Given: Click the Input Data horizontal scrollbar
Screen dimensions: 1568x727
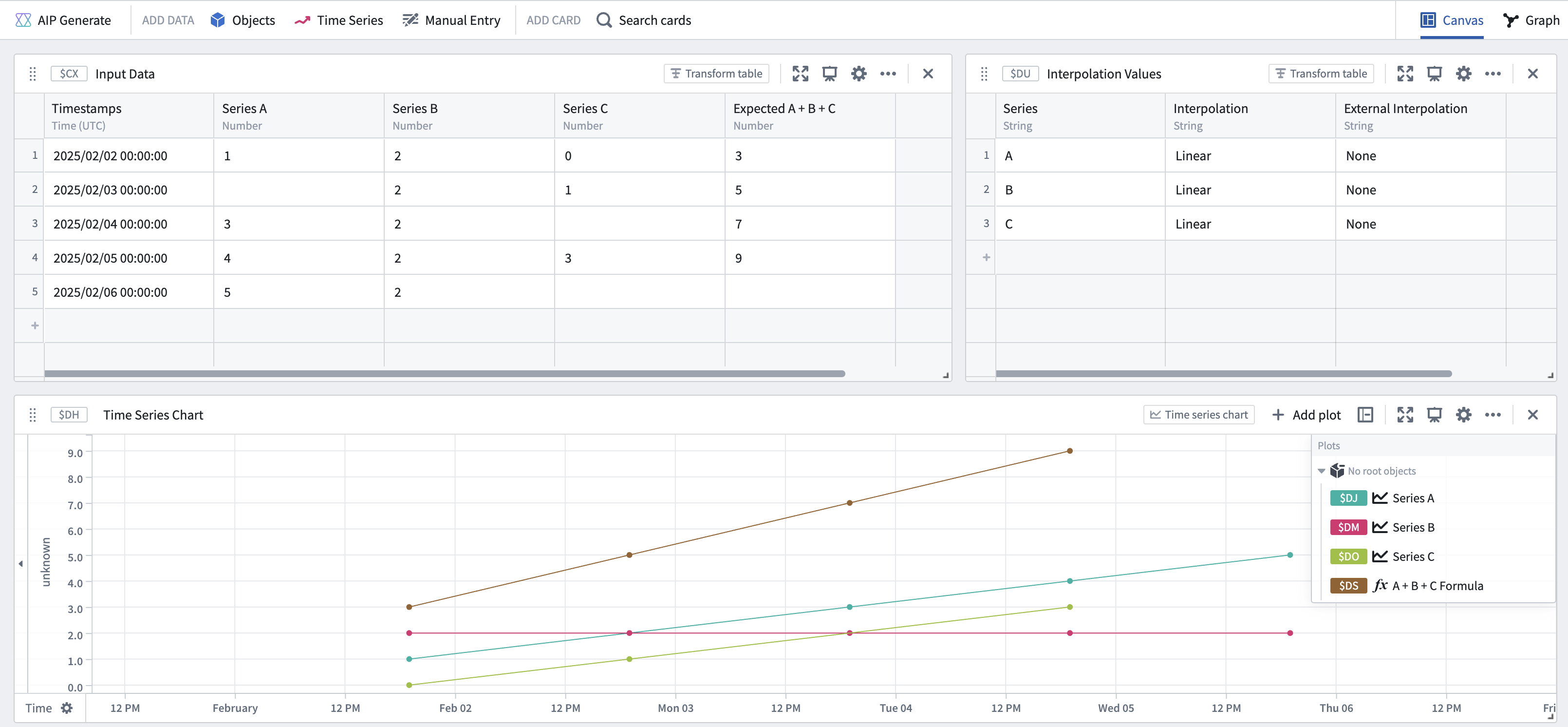Looking at the screenshot, I should point(444,374).
